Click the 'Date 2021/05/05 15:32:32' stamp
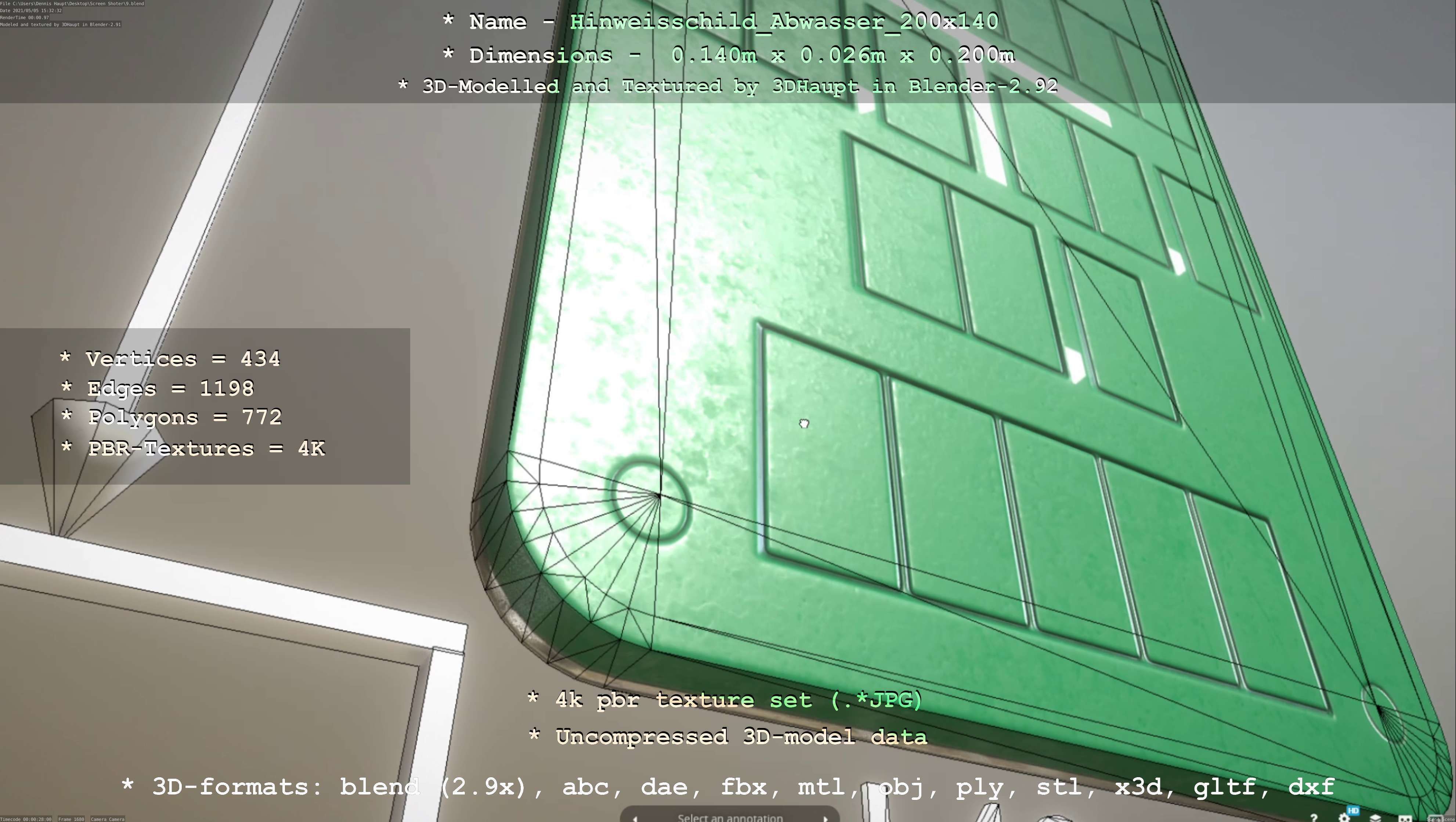This screenshot has height=822, width=1456. pos(31,11)
